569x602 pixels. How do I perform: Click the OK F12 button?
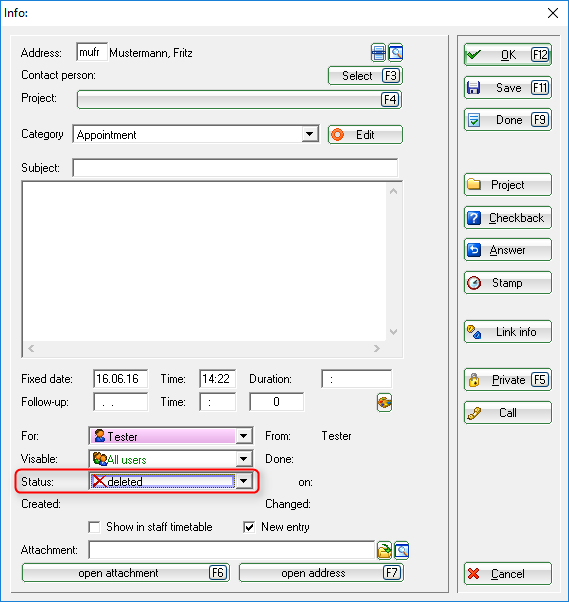[x=508, y=55]
